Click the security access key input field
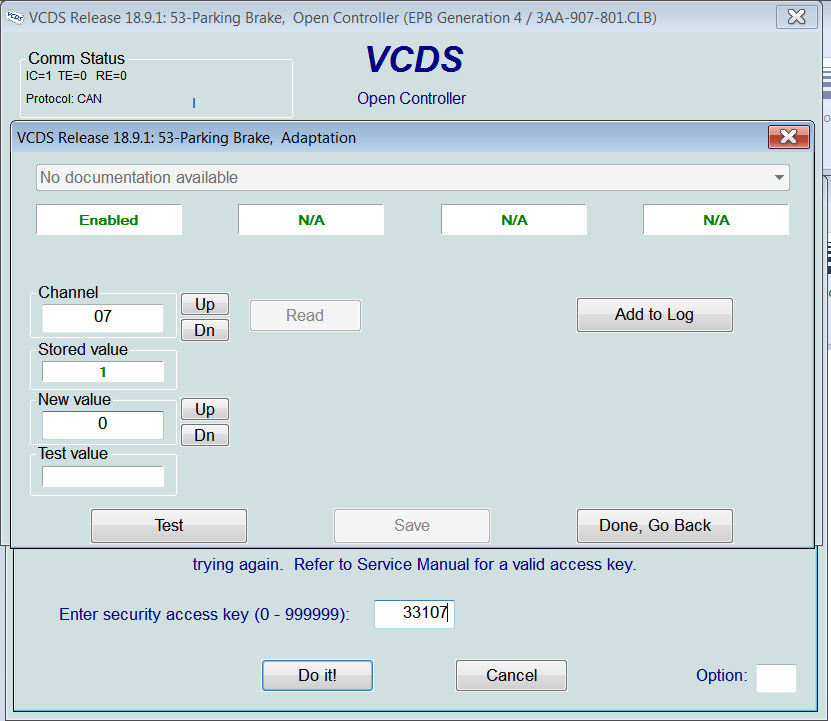The width and height of the screenshot is (831, 721). tap(414, 614)
